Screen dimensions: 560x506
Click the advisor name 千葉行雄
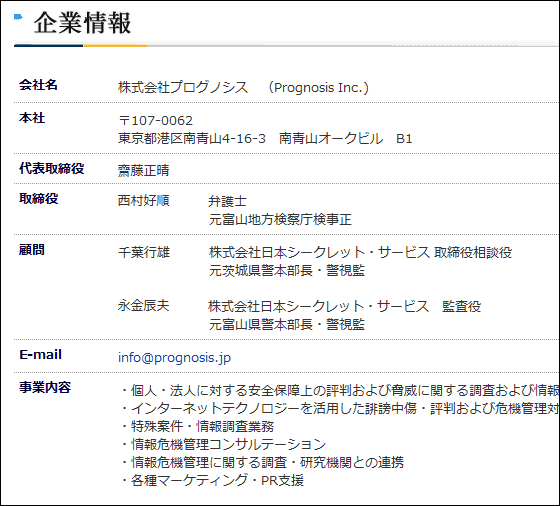pyautogui.click(x=144, y=252)
